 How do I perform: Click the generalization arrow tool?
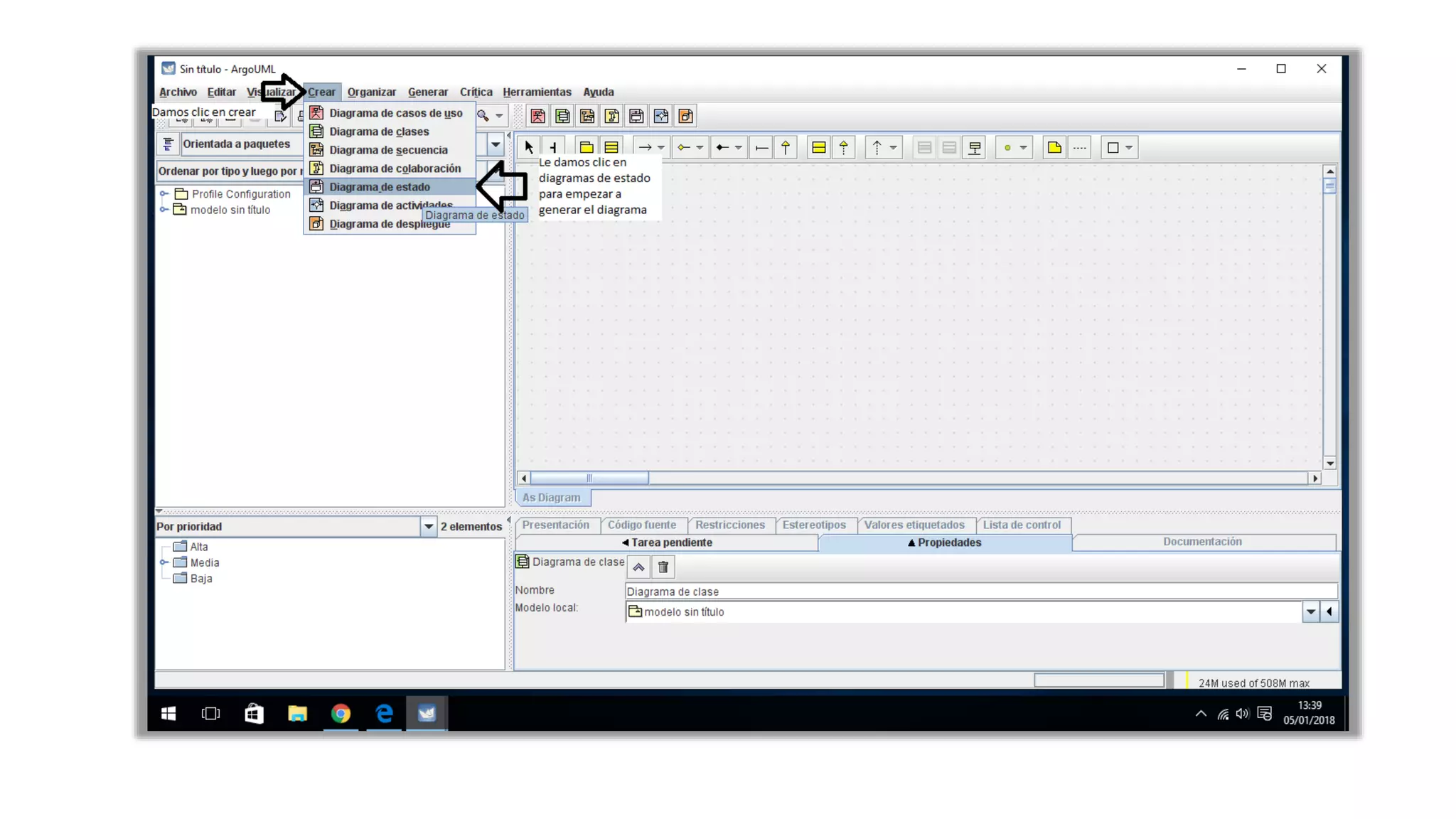(x=786, y=147)
